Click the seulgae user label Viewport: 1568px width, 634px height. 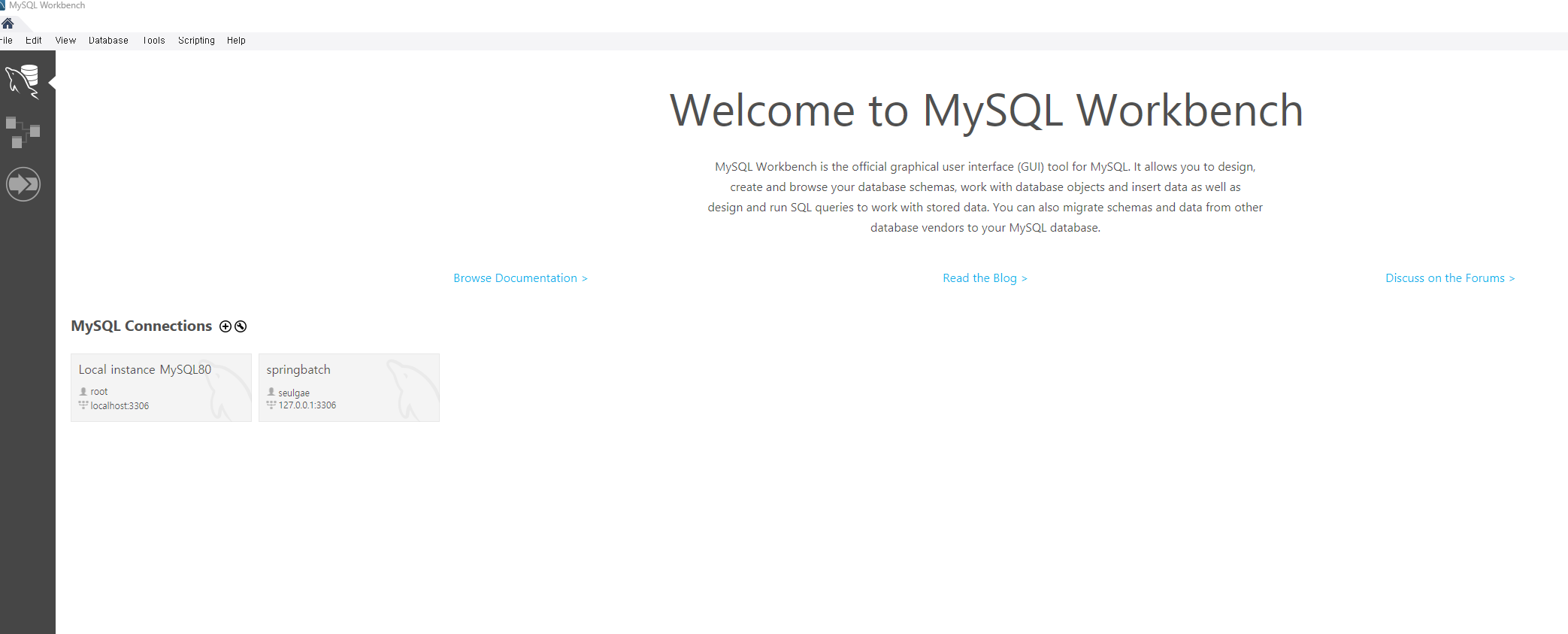click(x=294, y=393)
